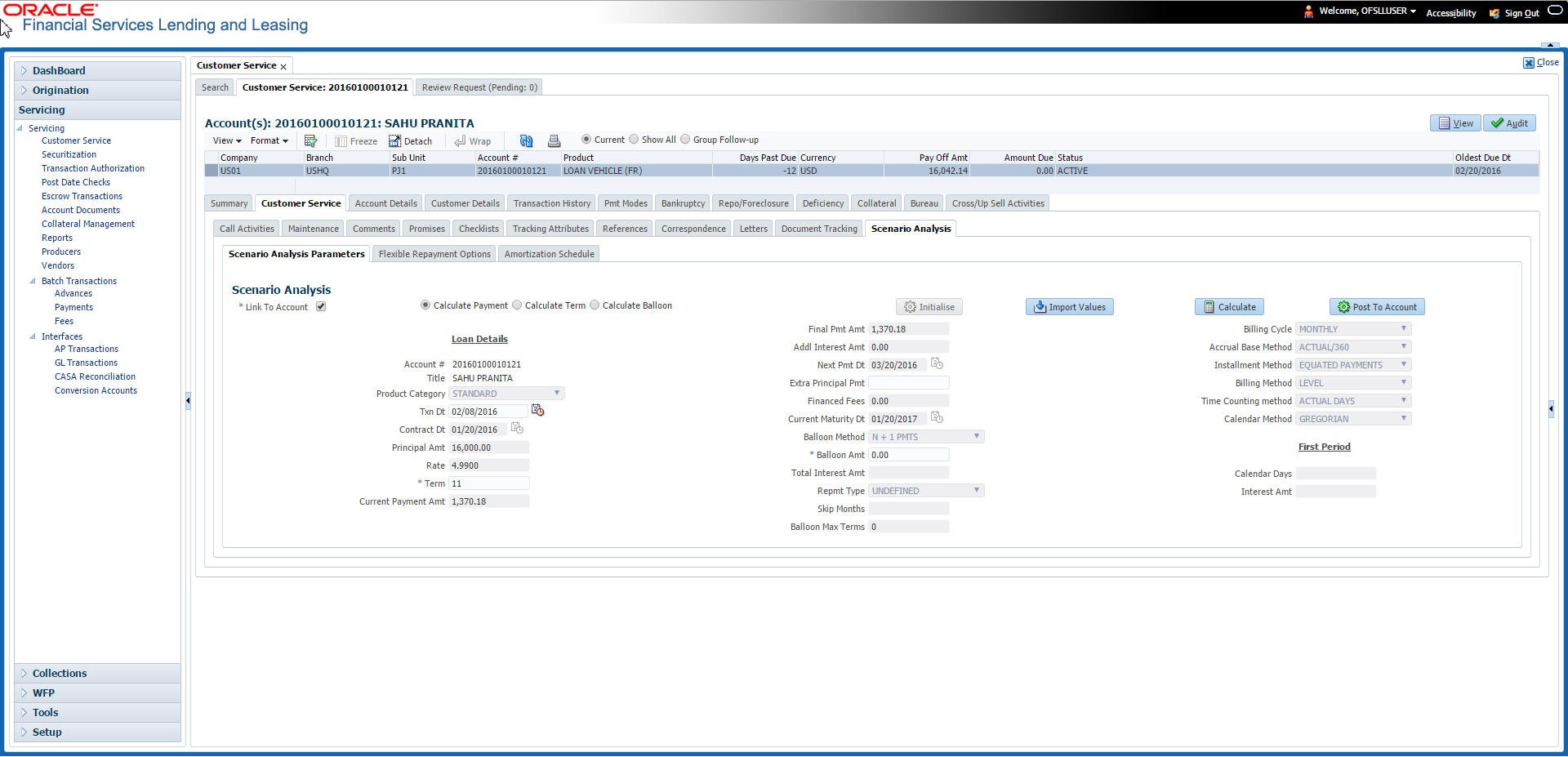Click the user avatar icon beside Welcome

point(1308,11)
